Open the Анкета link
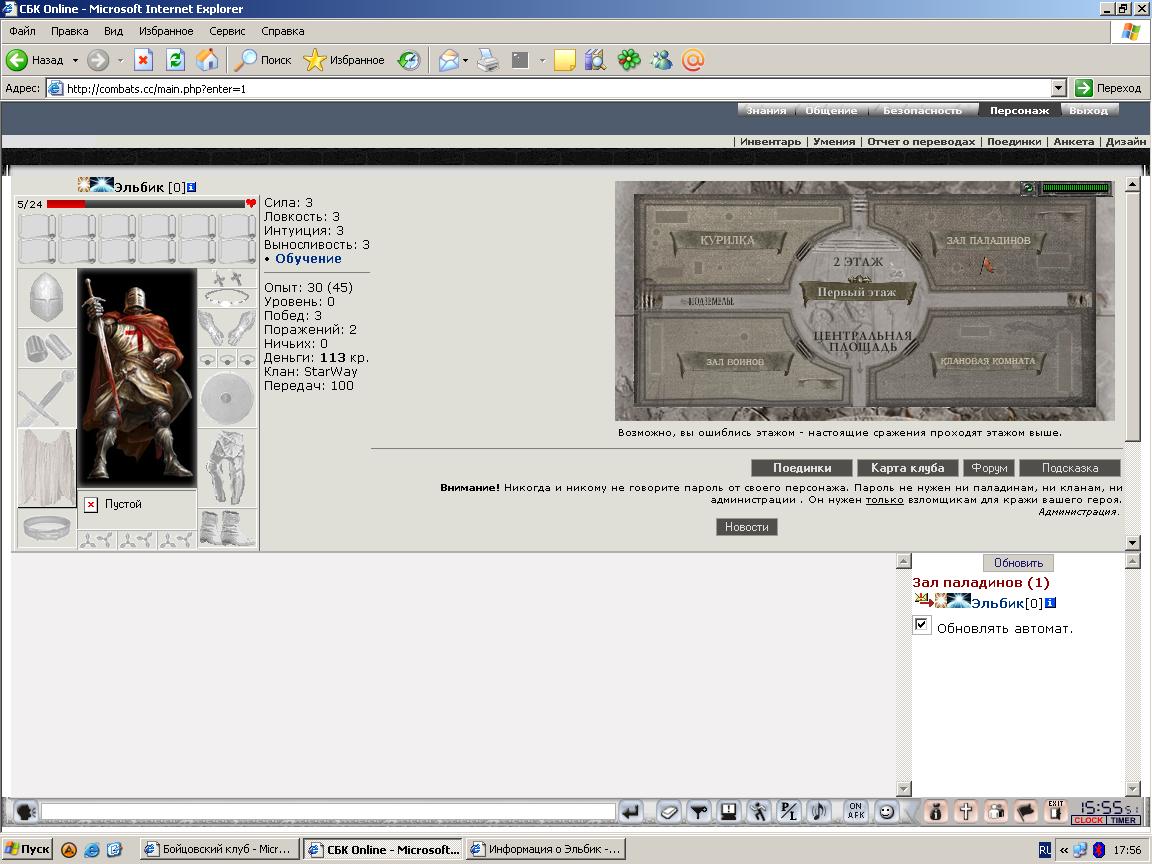This screenshot has height=864, width=1152. pyautogui.click(x=1073, y=142)
